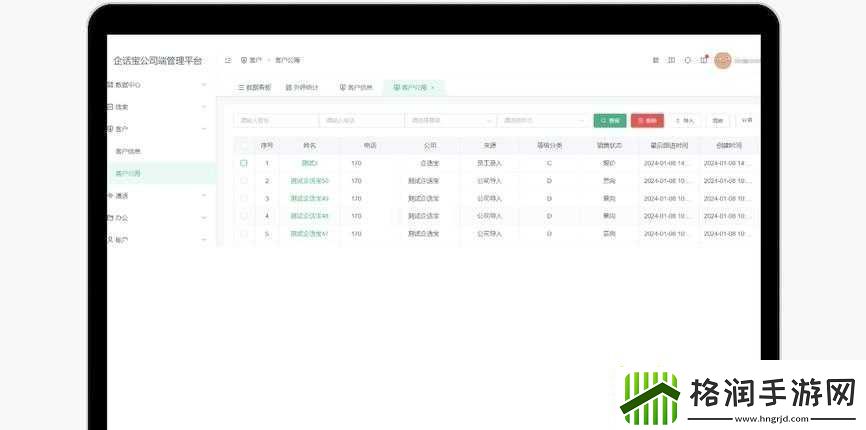
Task: Click 企话宝 company cell in row 1
Action: pyautogui.click(x=430, y=163)
